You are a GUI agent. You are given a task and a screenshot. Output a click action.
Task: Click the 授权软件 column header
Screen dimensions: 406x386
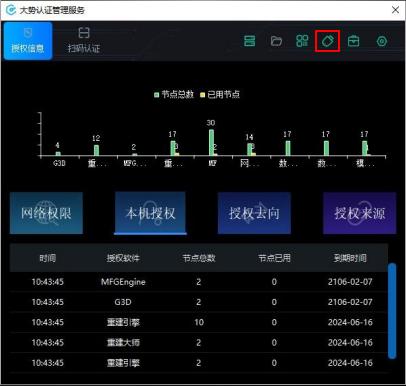(x=123, y=258)
